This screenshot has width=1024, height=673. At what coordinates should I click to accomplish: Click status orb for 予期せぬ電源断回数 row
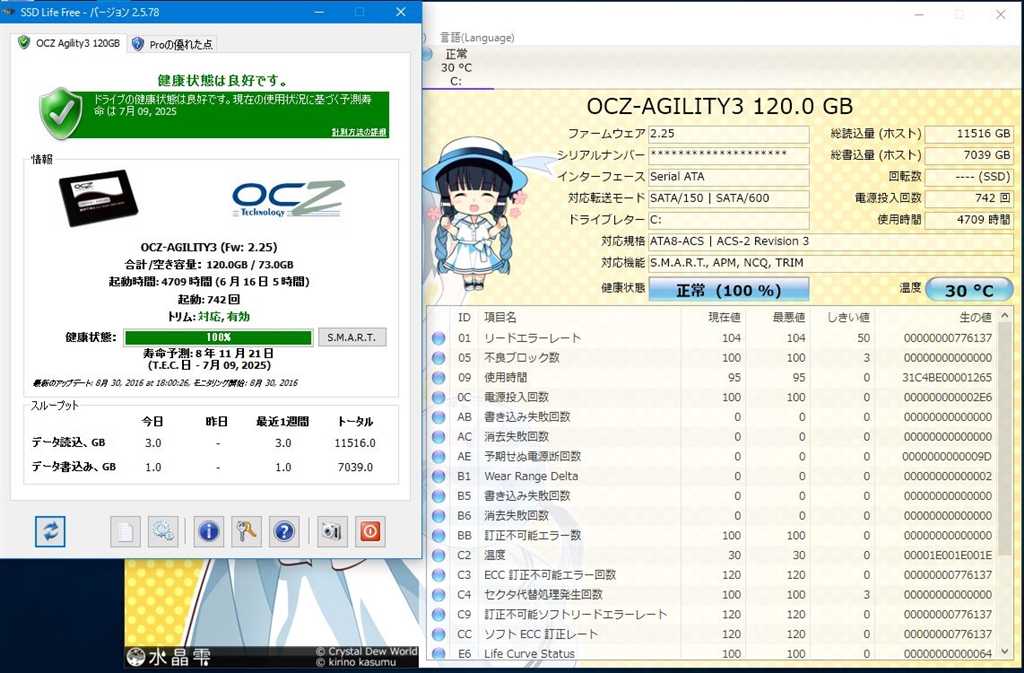pyautogui.click(x=438, y=456)
